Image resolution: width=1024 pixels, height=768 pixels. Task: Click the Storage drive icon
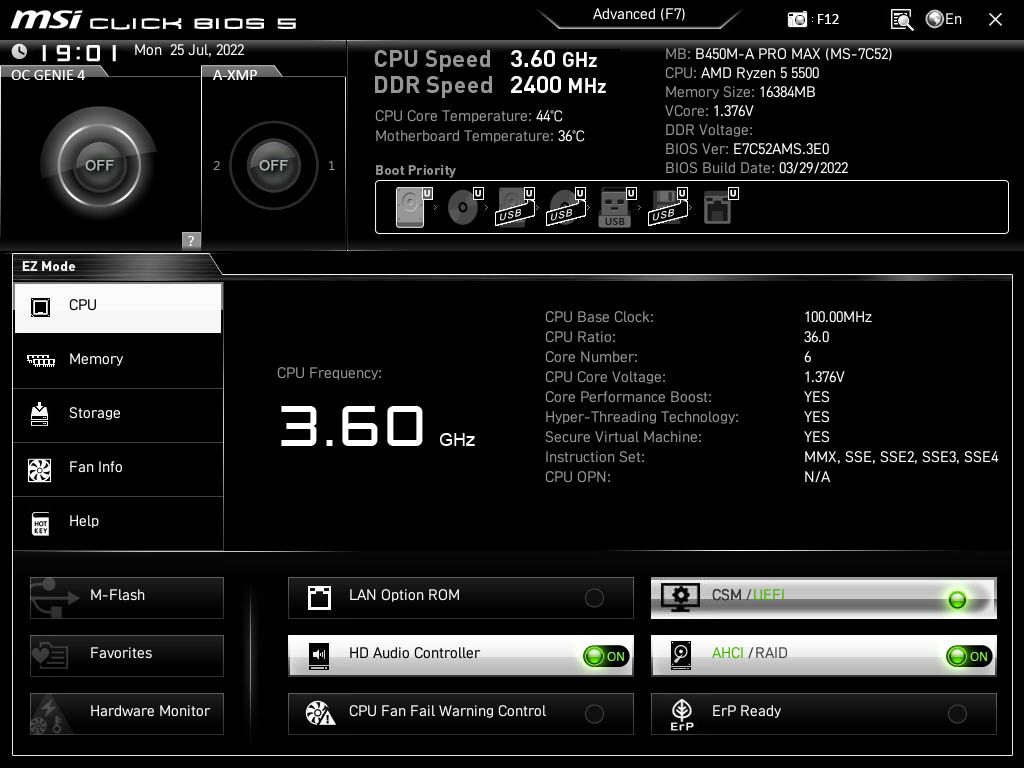40,414
